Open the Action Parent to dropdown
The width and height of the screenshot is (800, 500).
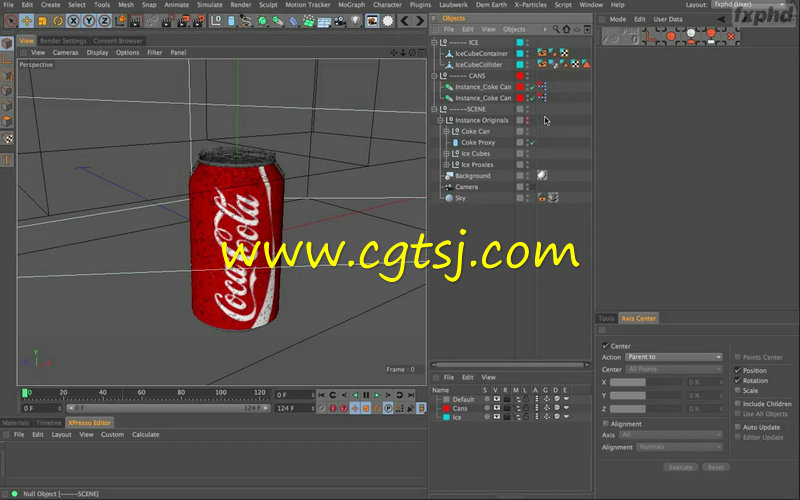tap(674, 357)
